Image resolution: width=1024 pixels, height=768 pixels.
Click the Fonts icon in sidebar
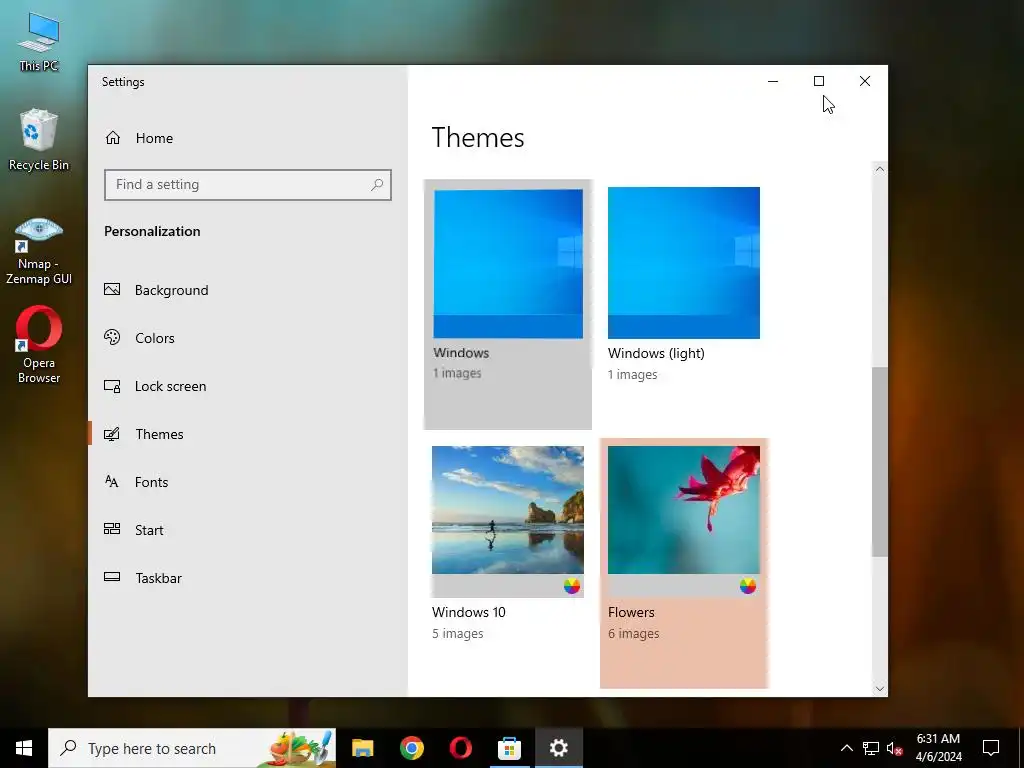[112, 482]
